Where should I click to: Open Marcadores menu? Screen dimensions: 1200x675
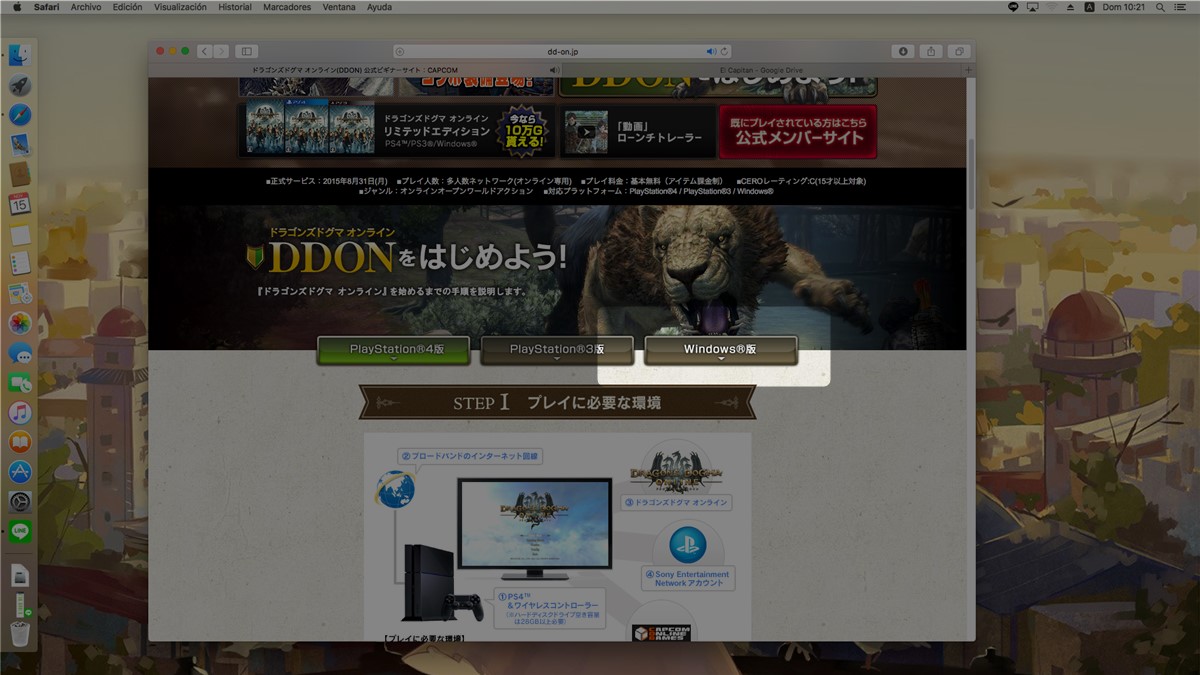287,7
